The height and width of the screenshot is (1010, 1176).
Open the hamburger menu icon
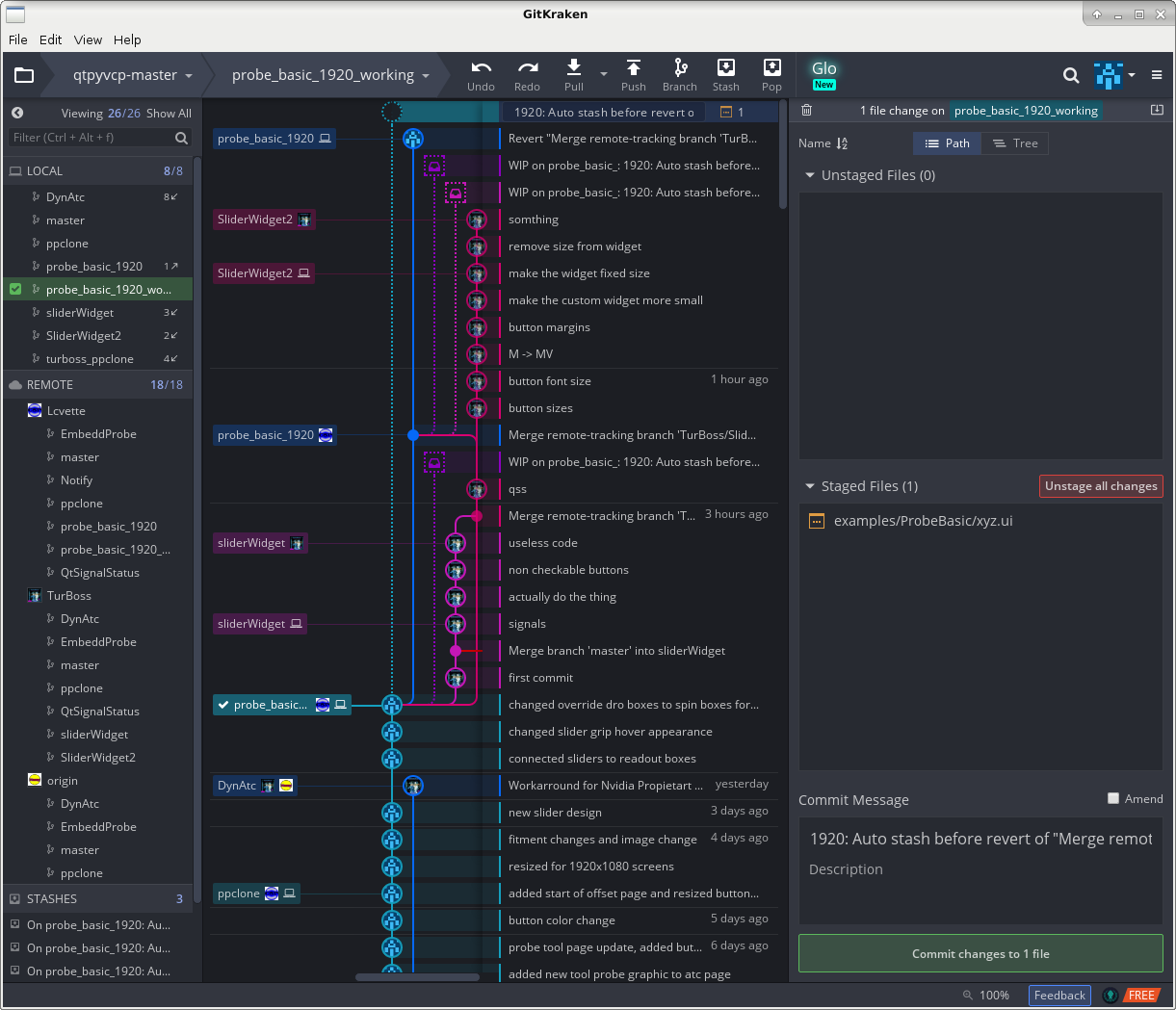click(1157, 75)
